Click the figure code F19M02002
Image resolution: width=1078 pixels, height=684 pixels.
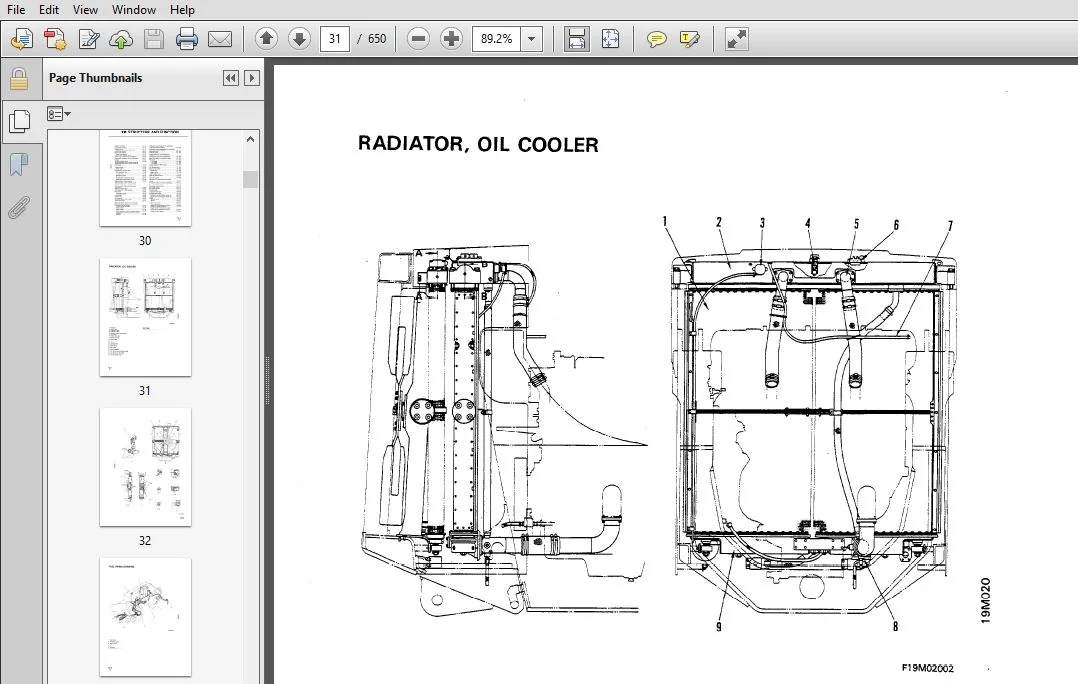click(927, 668)
